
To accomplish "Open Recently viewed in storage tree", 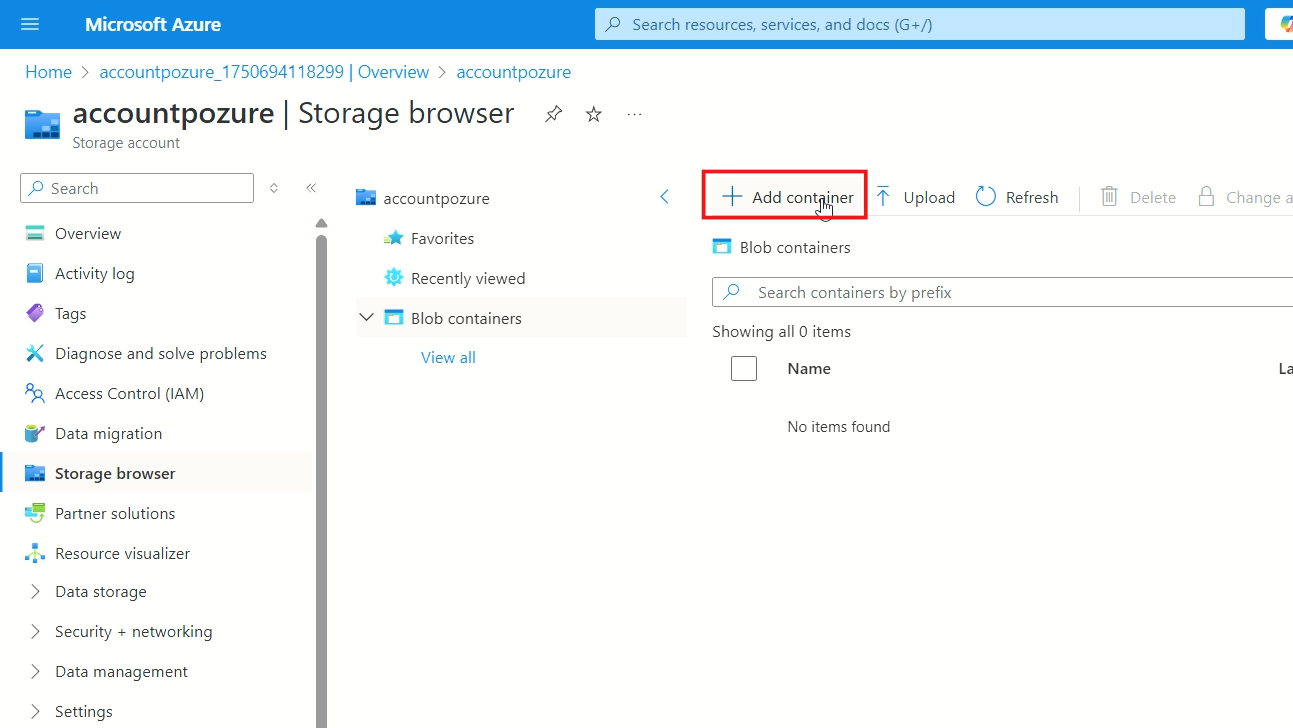I will coord(468,278).
